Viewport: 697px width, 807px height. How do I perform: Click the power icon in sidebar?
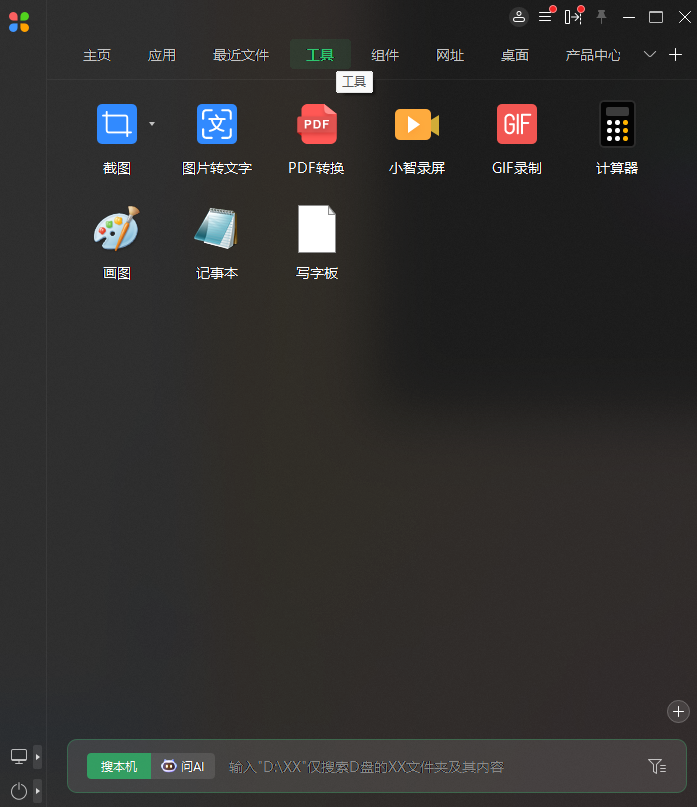tap(19, 791)
